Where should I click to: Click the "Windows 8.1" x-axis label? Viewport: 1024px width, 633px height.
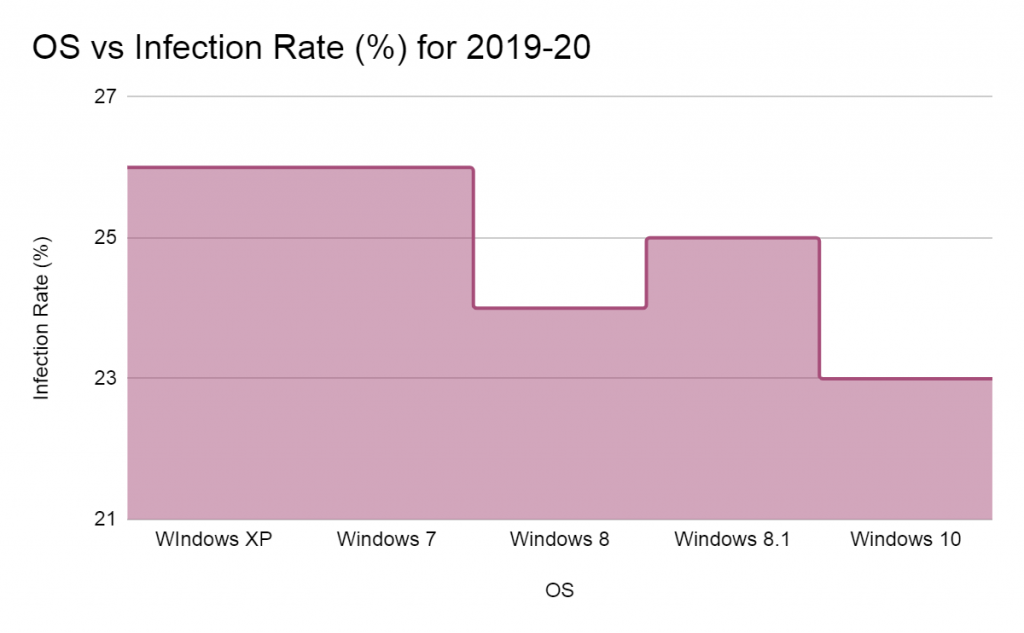point(732,540)
